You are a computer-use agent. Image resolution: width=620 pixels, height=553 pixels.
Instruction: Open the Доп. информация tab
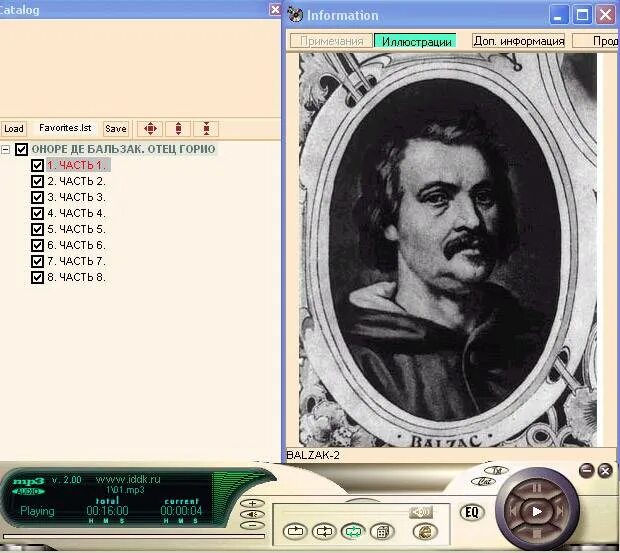point(518,41)
